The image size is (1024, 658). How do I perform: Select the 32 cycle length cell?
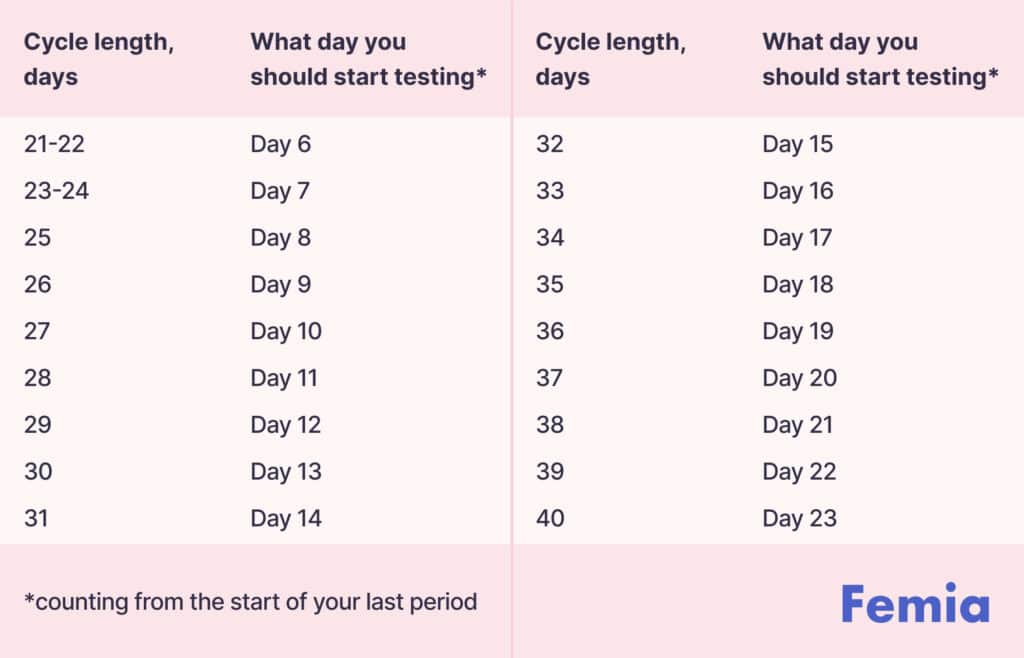tap(550, 144)
